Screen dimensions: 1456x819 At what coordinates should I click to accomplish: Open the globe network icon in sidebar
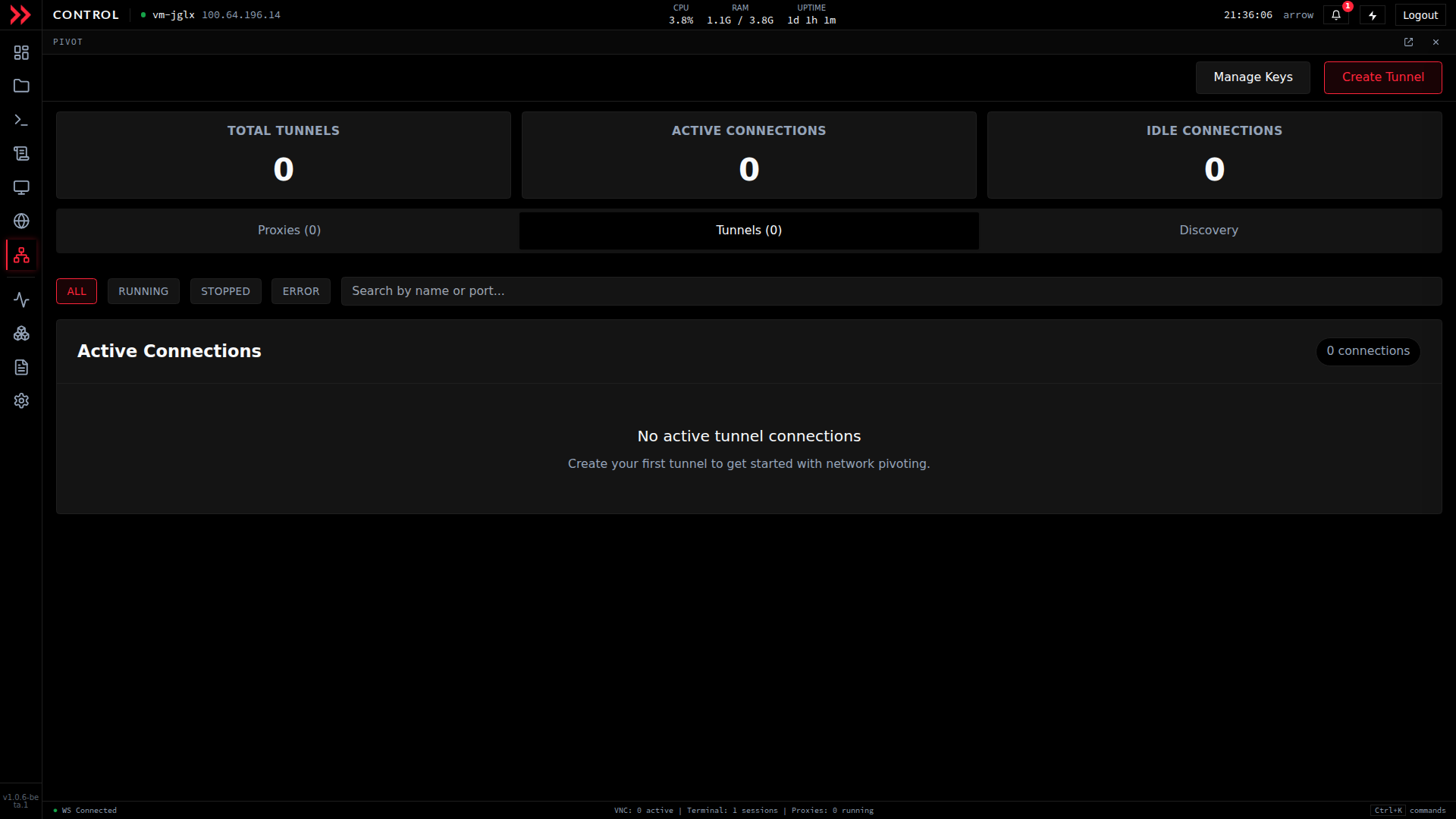(21, 221)
